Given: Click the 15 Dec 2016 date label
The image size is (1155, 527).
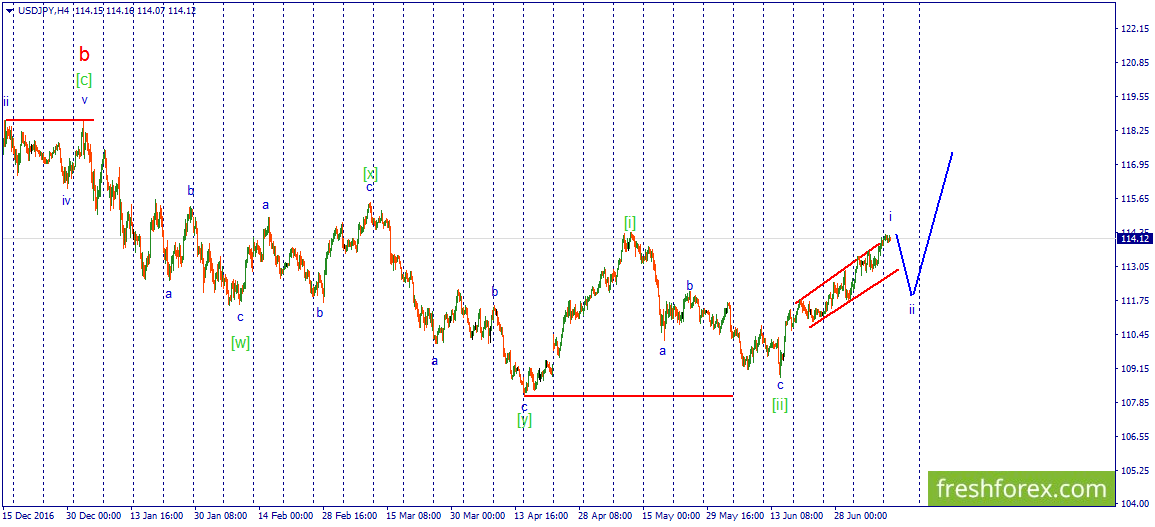Looking at the screenshot, I should (28, 517).
